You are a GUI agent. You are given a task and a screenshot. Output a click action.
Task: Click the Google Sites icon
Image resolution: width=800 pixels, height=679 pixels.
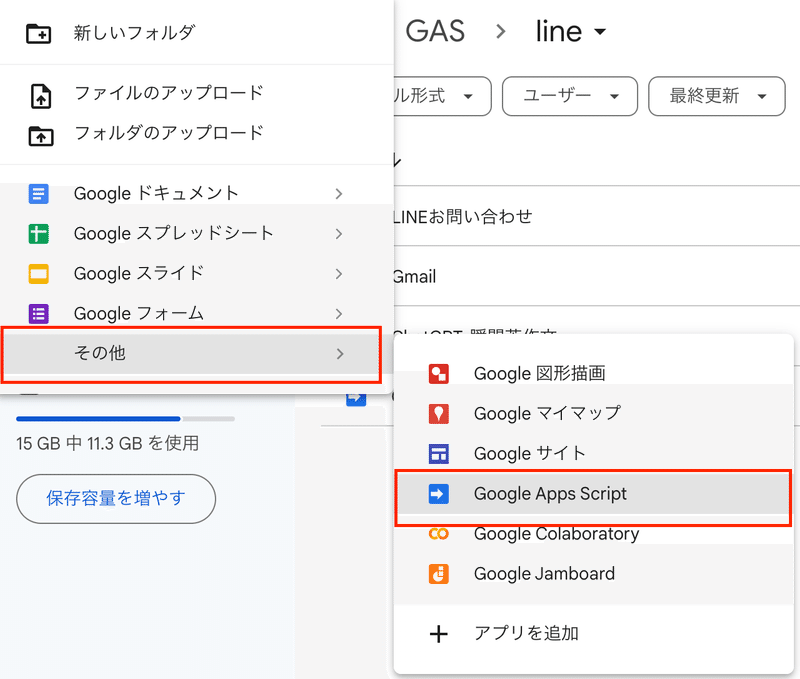(438, 454)
